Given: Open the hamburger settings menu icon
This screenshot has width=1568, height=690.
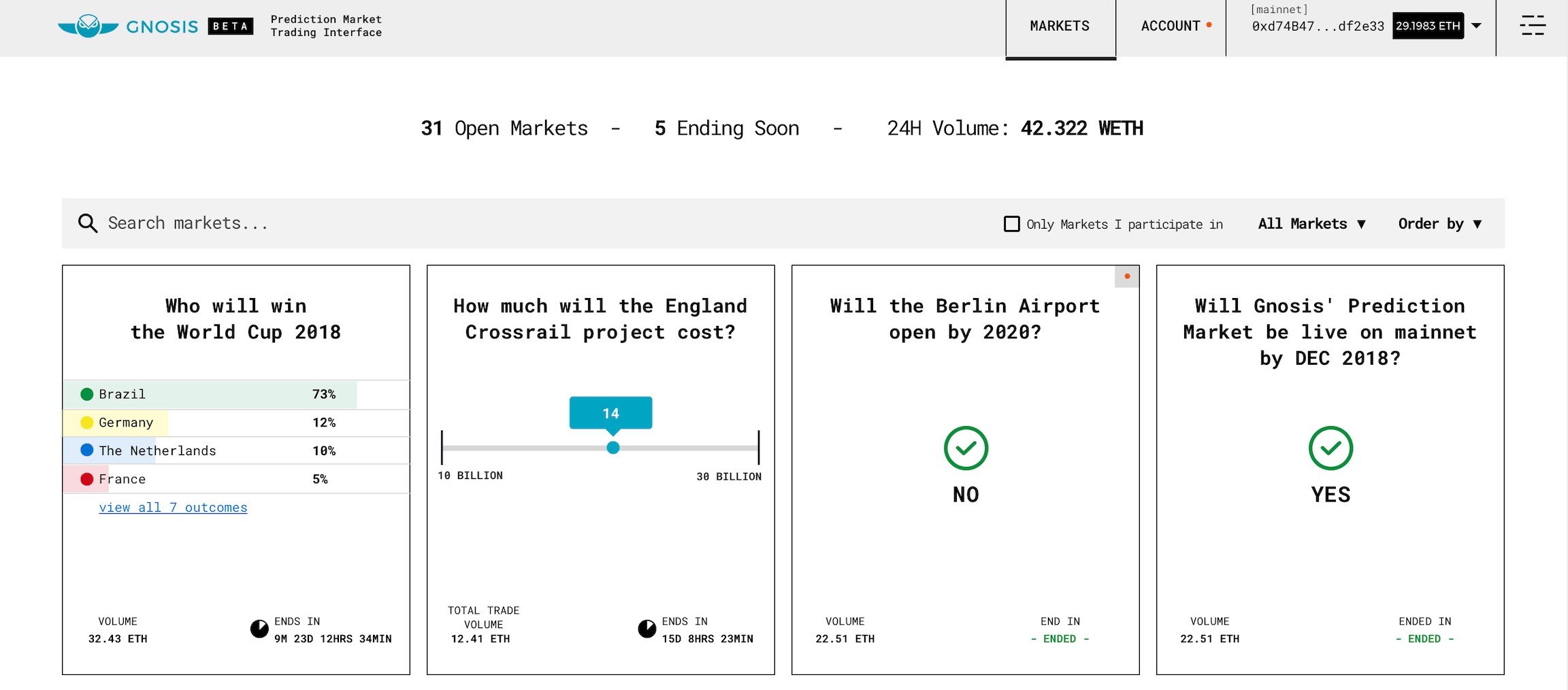Looking at the screenshot, I should click(x=1533, y=26).
